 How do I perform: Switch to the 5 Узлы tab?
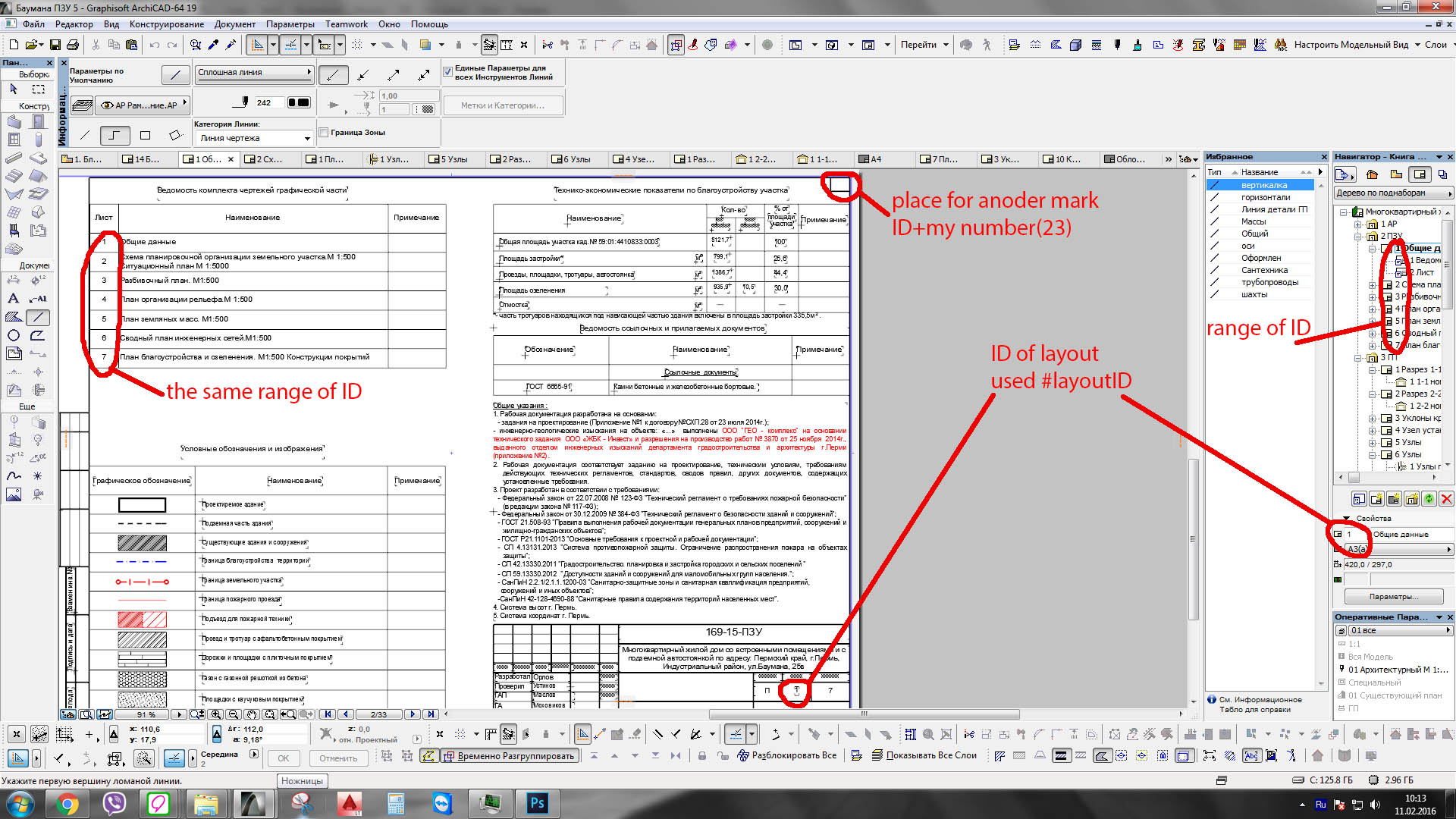pos(453,159)
